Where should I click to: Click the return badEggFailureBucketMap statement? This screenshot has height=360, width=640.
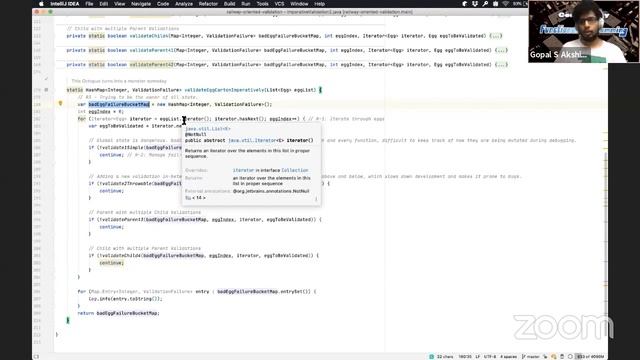(118, 313)
